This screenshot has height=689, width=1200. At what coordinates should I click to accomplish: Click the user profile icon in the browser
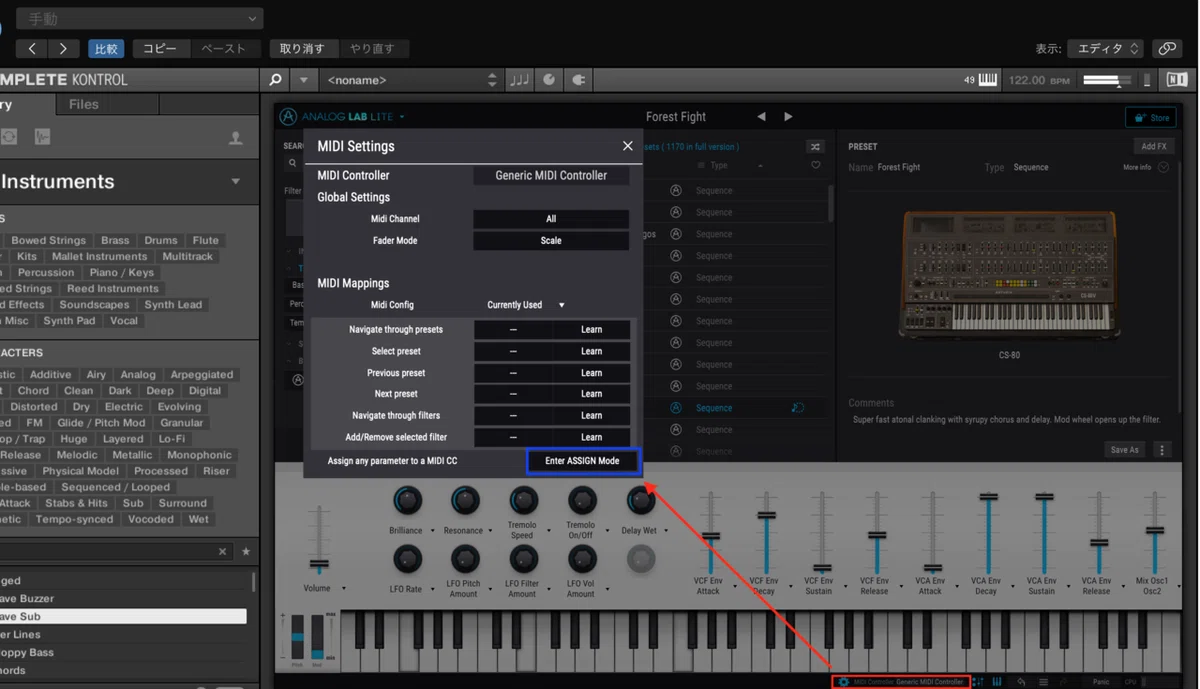coord(236,138)
